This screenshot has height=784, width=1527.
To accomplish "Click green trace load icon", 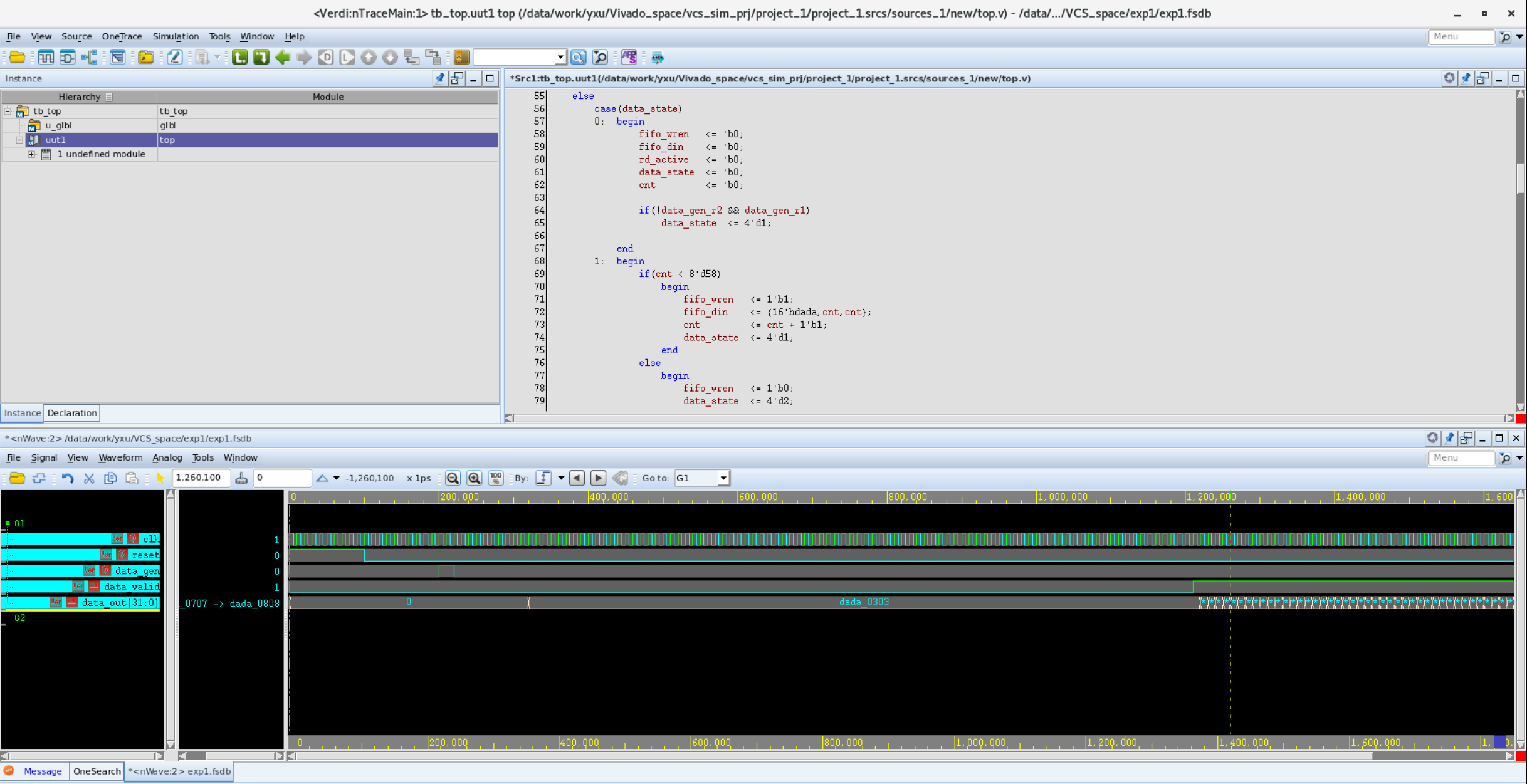I will pyautogui.click(x=261, y=58).
